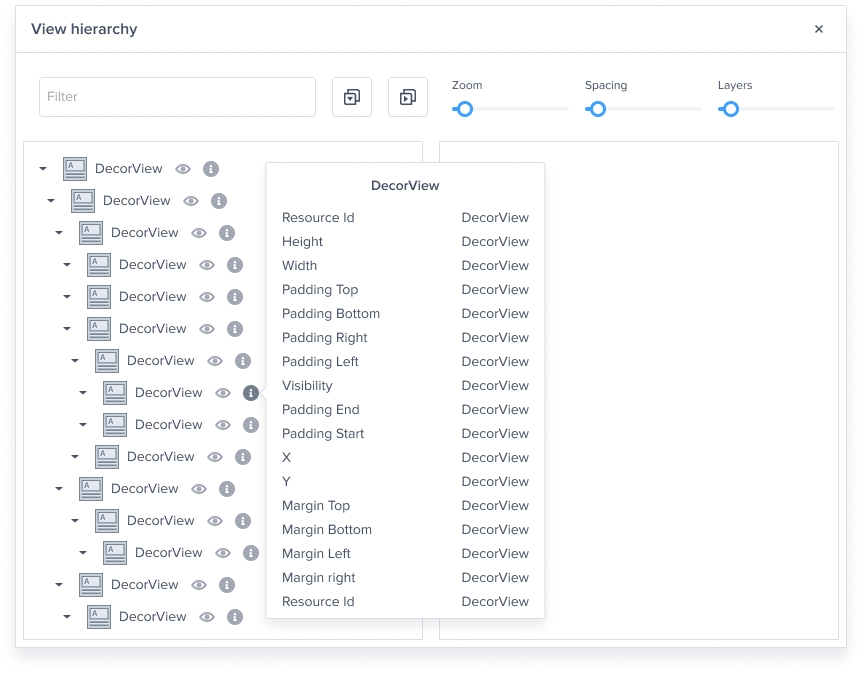Click the layout icon of the last DecorView row
The width and height of the screenshot is (862, 673).
click(99, 617)
